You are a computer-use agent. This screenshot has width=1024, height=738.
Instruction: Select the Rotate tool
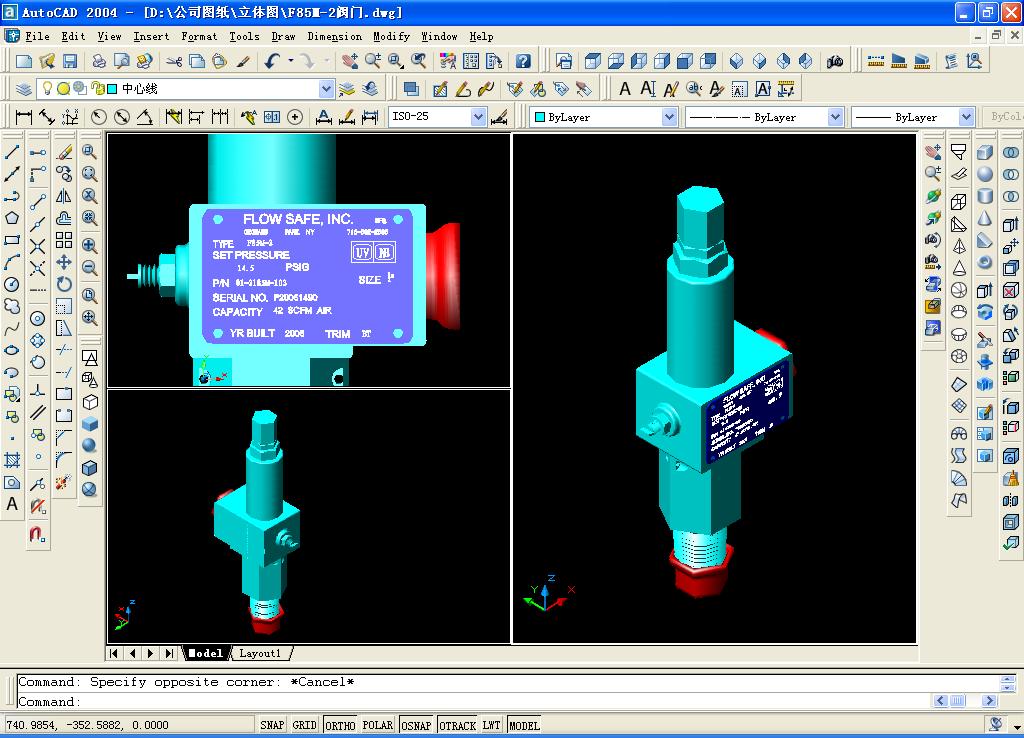tap(64, 284)
